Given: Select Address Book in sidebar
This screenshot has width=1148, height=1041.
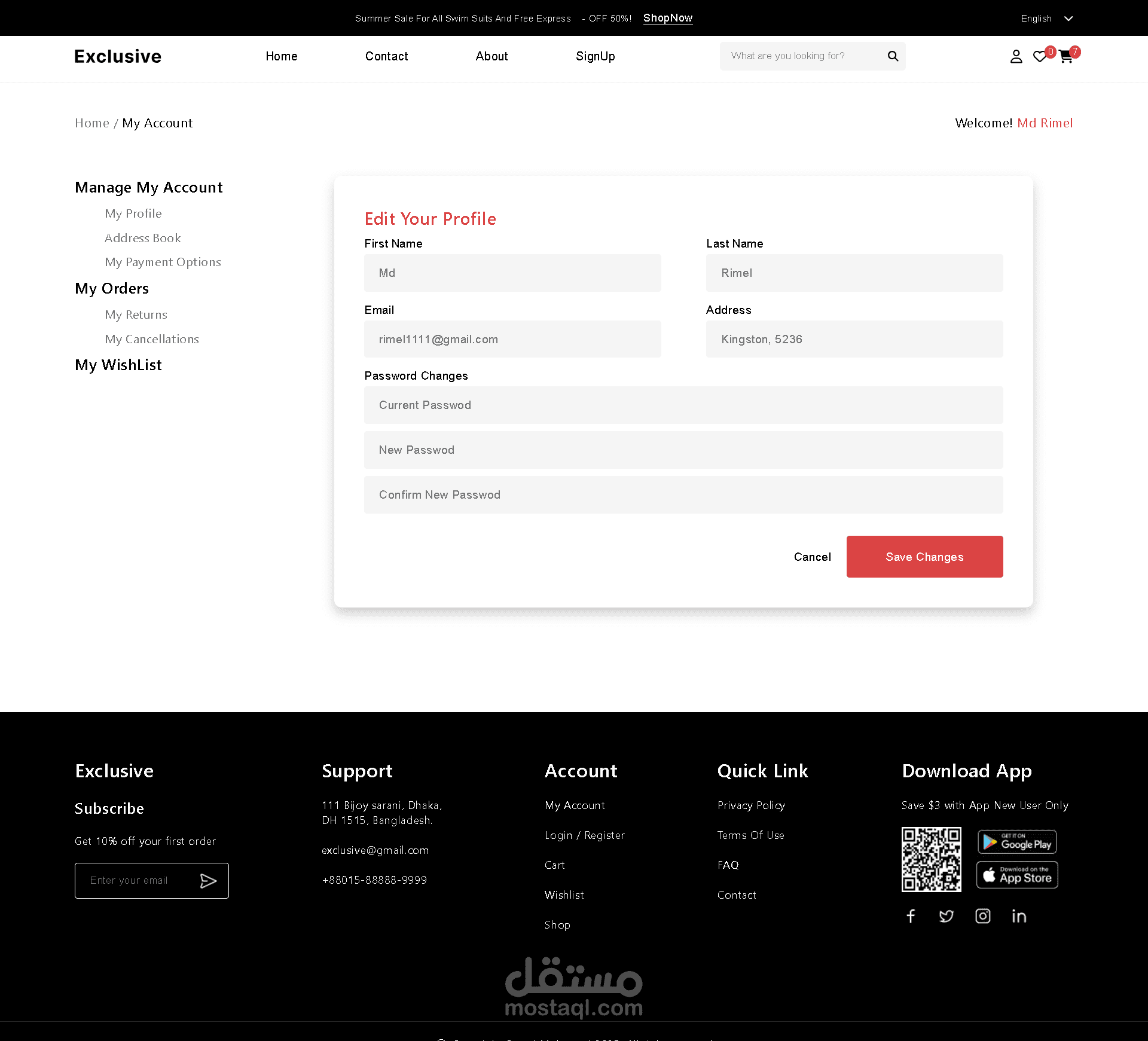Looking at the screenshot, I should click(x=142, y=238).
